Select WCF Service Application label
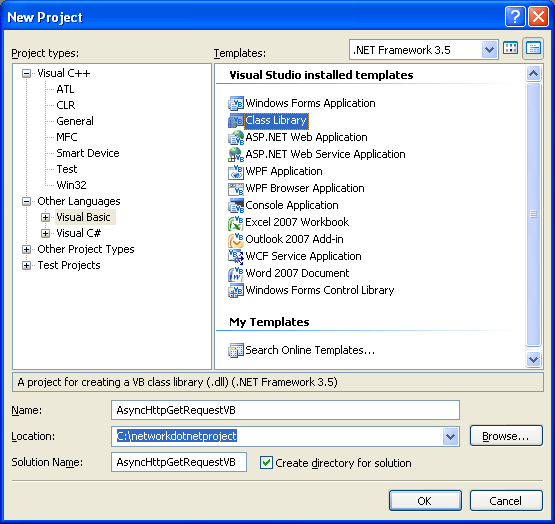The height and width of the screenshot is (524, 555). pyautogui.click(x=303, y=256)
